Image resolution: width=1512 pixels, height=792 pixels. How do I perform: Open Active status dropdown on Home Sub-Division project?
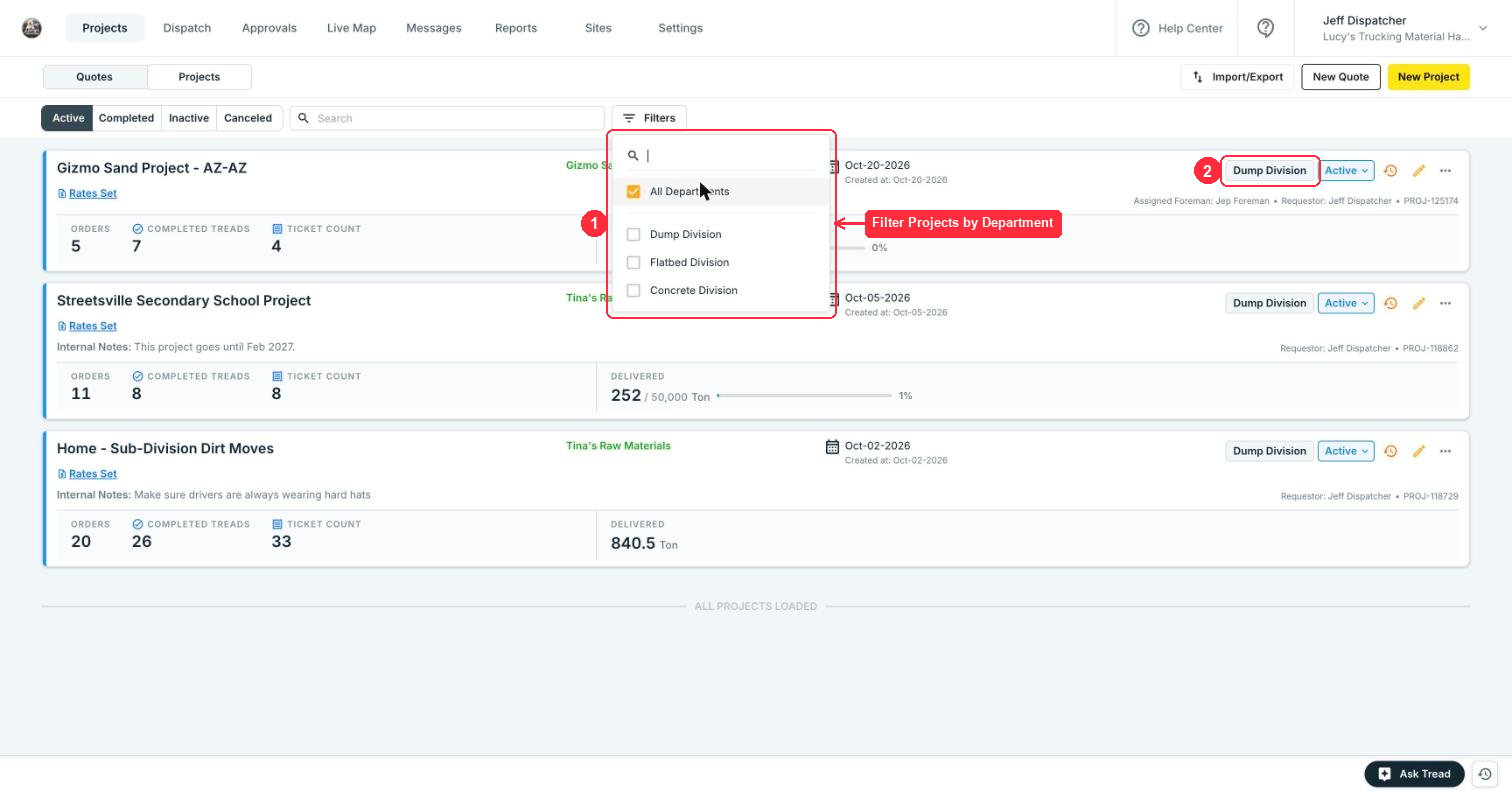[1346, 451]
